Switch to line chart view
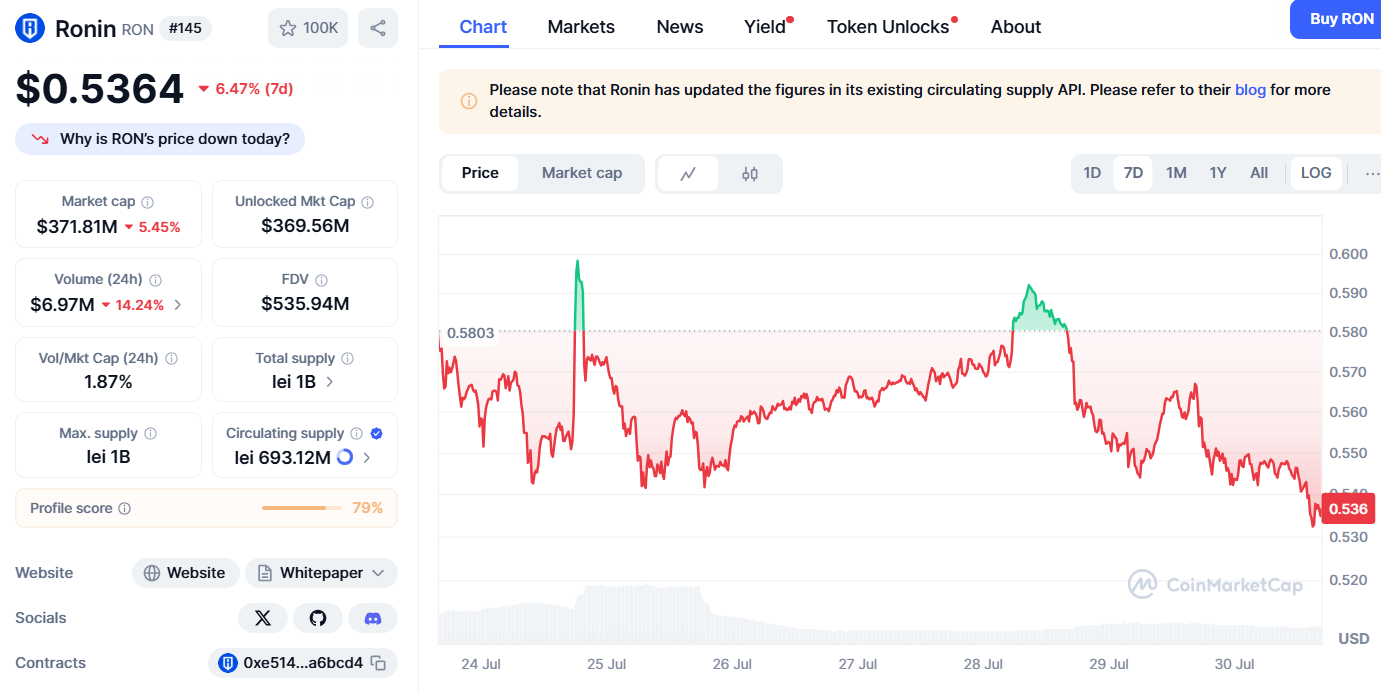Screen dimensions: 1381x692 point(688,173)
